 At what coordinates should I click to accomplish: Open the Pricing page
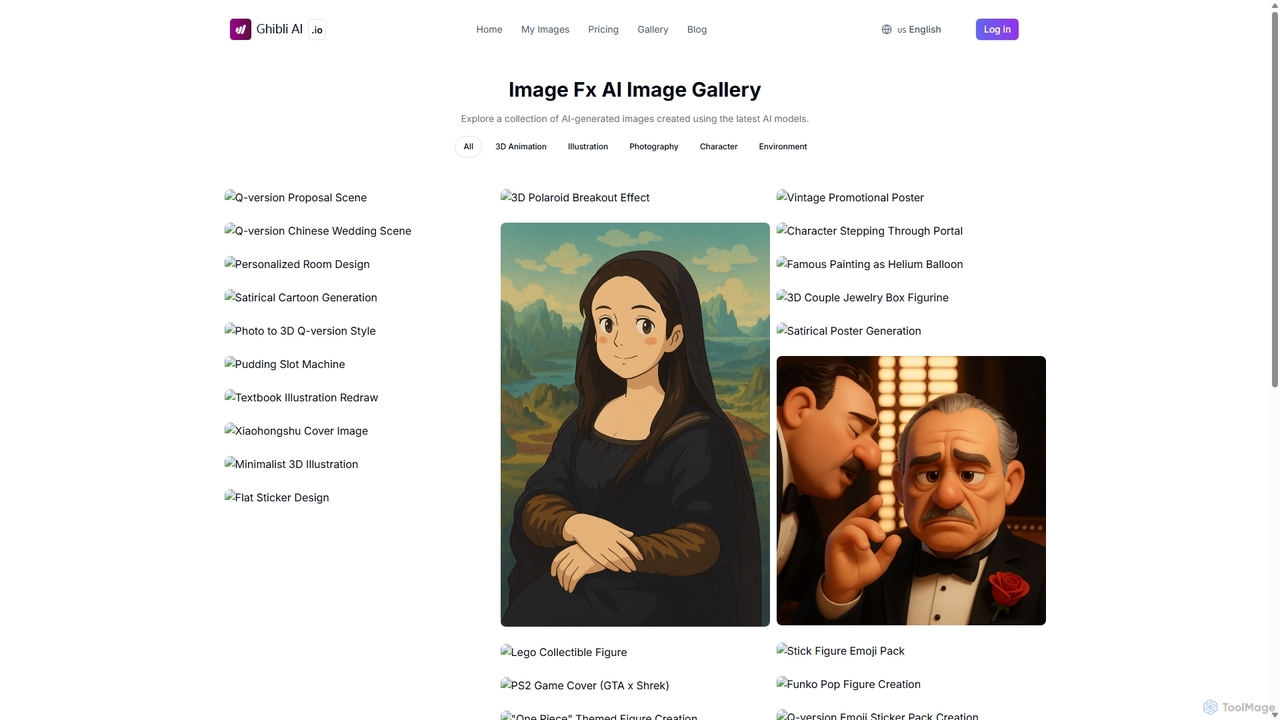603,30
